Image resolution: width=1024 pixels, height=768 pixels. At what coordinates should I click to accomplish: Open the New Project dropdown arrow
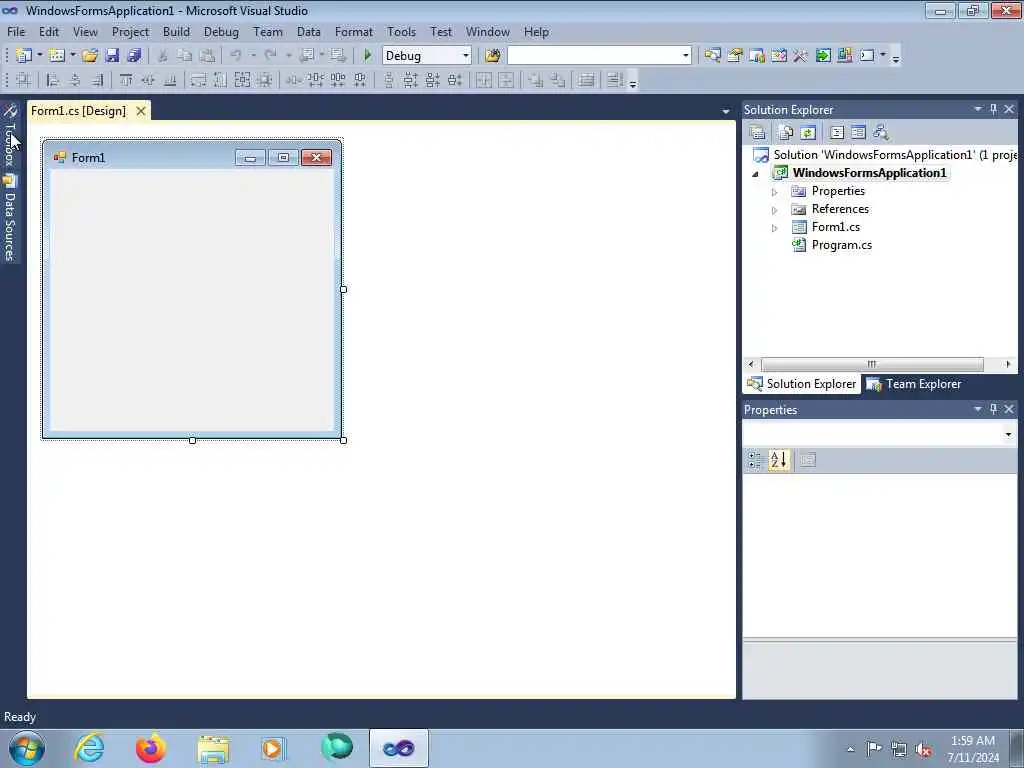click(x=39, y=56)
